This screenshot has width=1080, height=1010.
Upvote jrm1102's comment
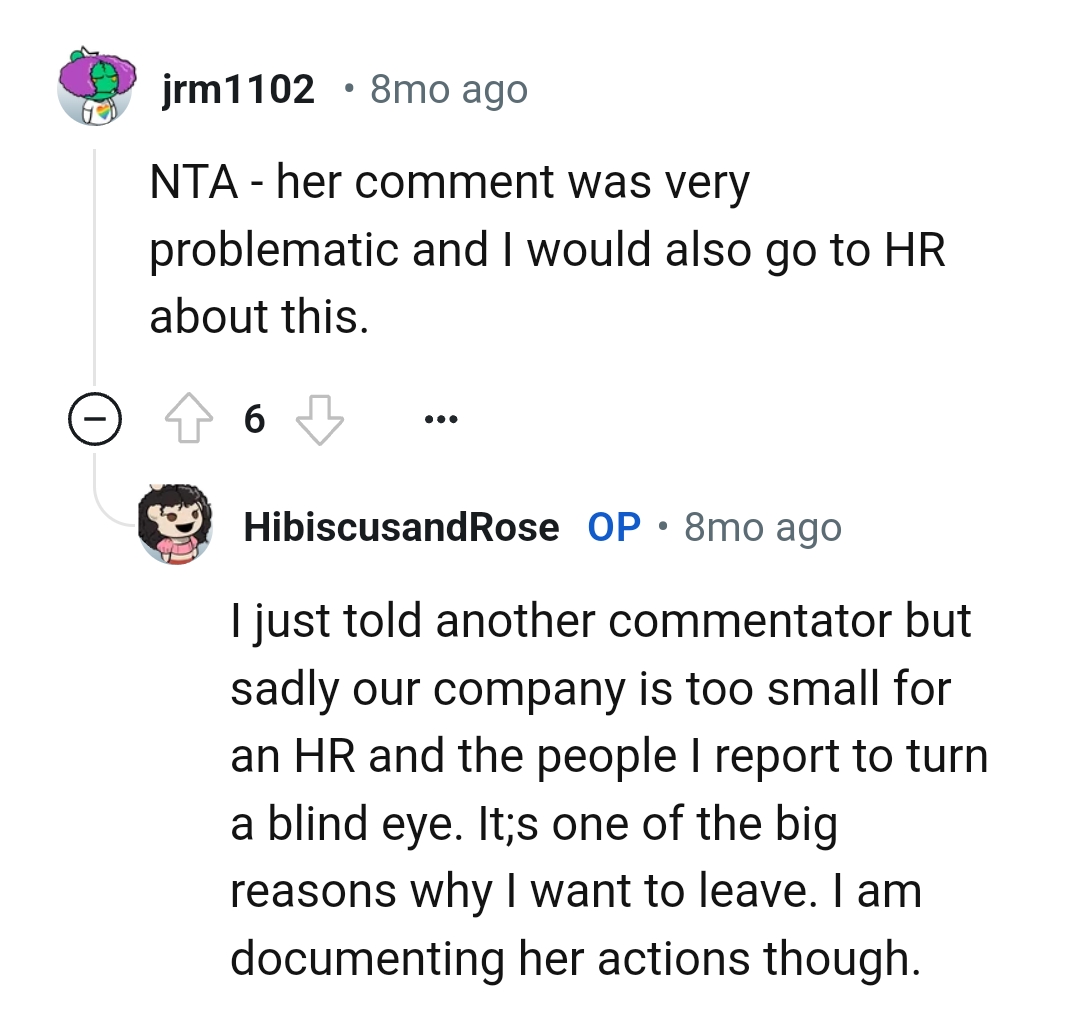(x=188, y=421)
